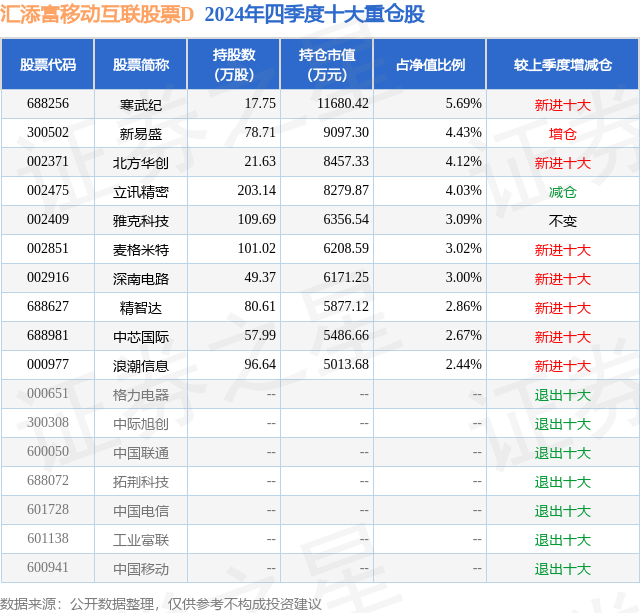This screenshot has height=613, width=640.
Task: Click market value 6208.59
Action: pyautogui.click(x=346, y=249)
